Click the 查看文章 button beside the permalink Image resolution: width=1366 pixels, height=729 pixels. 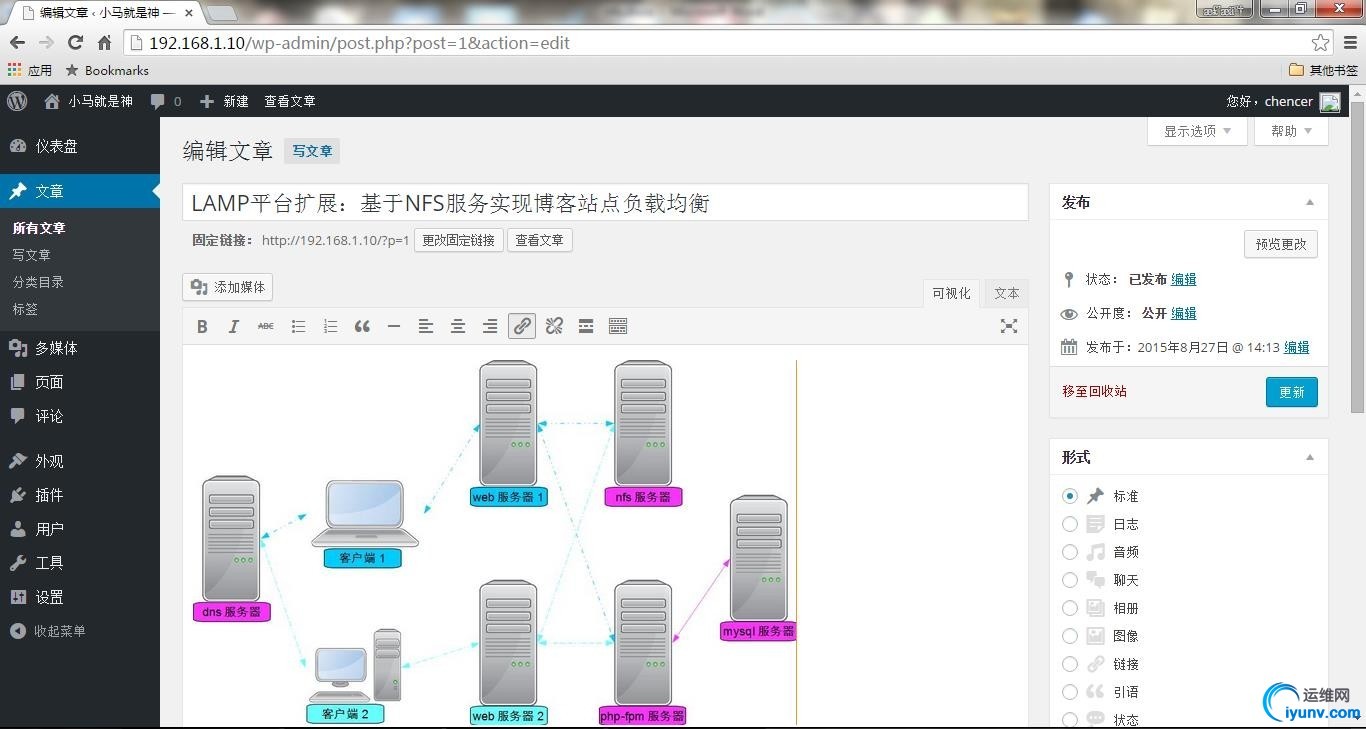(x=540, y=240)
